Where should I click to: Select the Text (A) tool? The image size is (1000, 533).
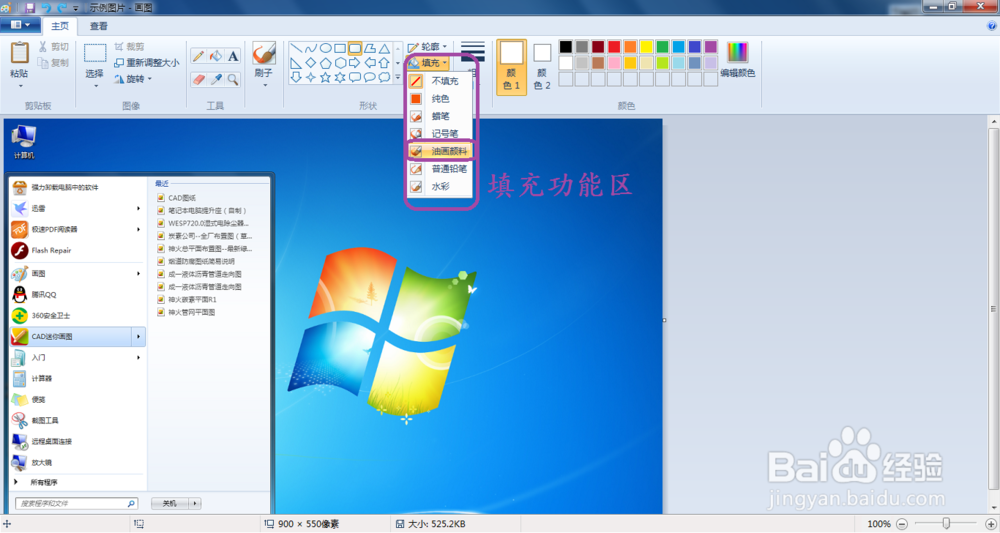click(233, 56)
